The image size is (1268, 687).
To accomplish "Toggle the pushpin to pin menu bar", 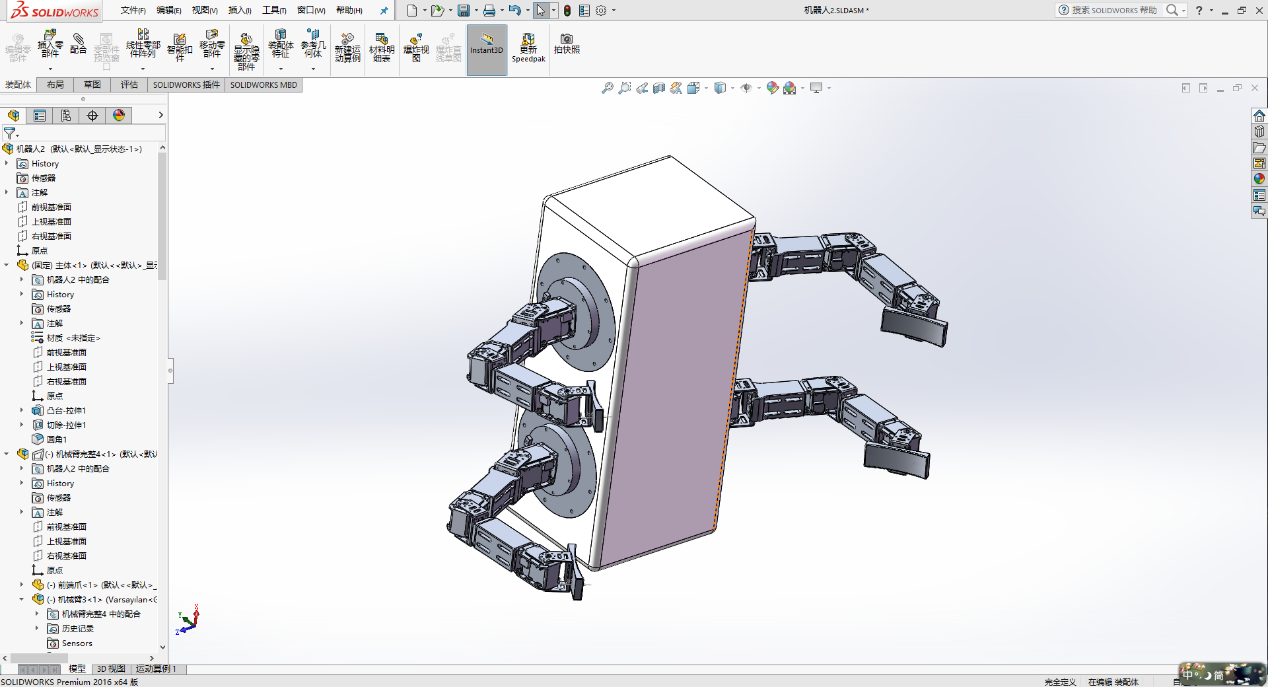I will point(384,10).
